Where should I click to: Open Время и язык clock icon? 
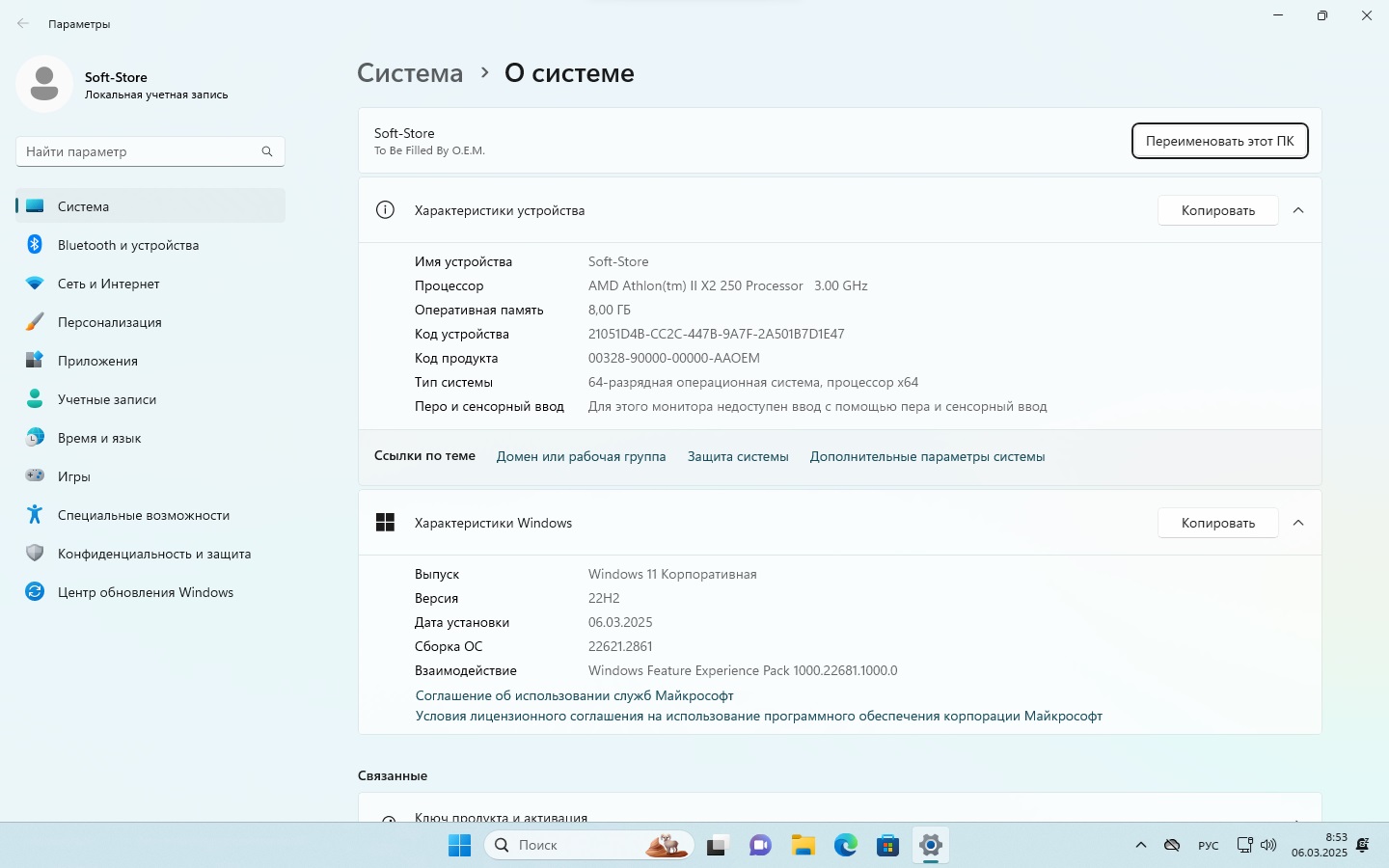click(35, 438)
